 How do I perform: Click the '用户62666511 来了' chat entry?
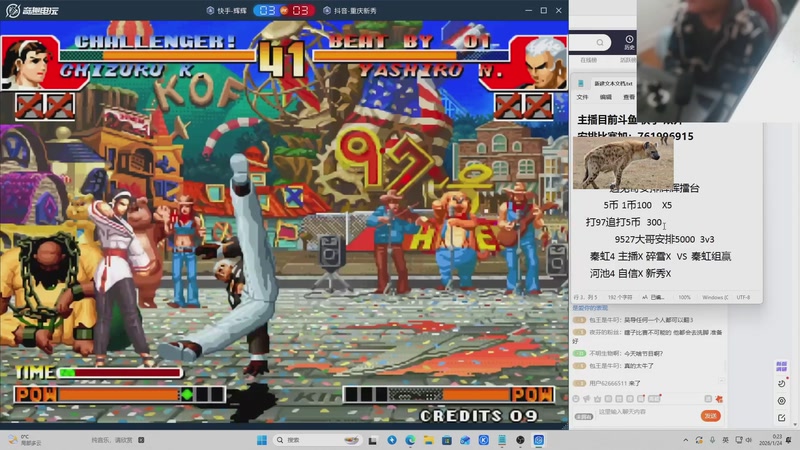[607, 383]
